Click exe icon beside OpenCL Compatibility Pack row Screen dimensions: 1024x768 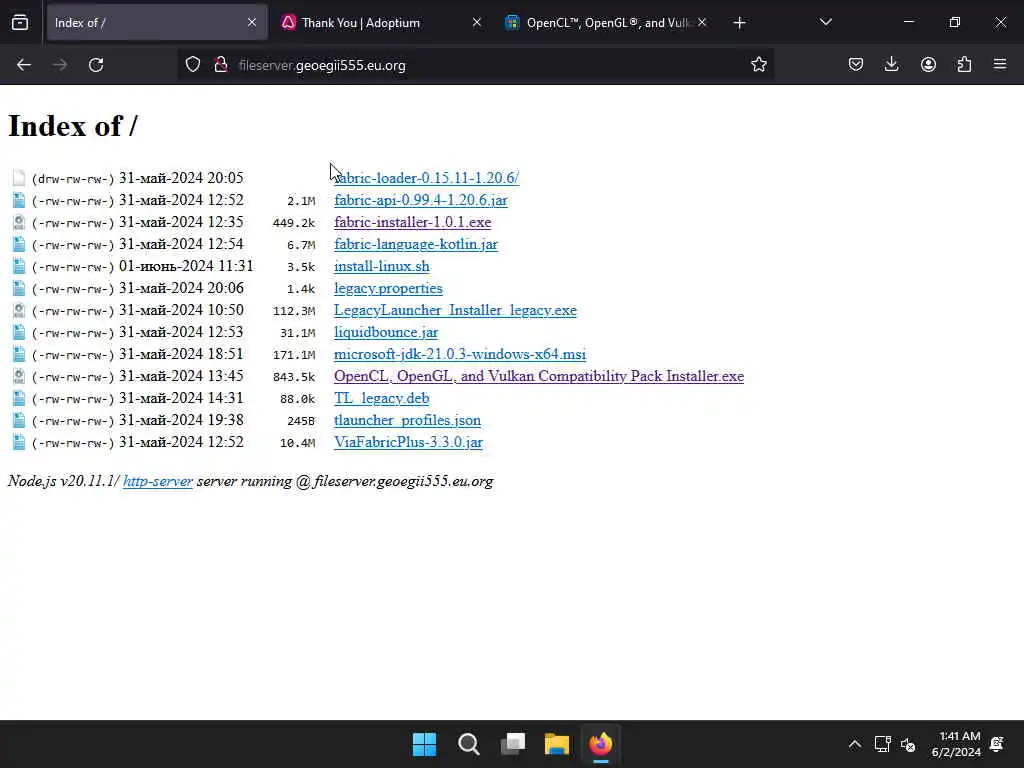pyautogui.click(x=19, y=376)
